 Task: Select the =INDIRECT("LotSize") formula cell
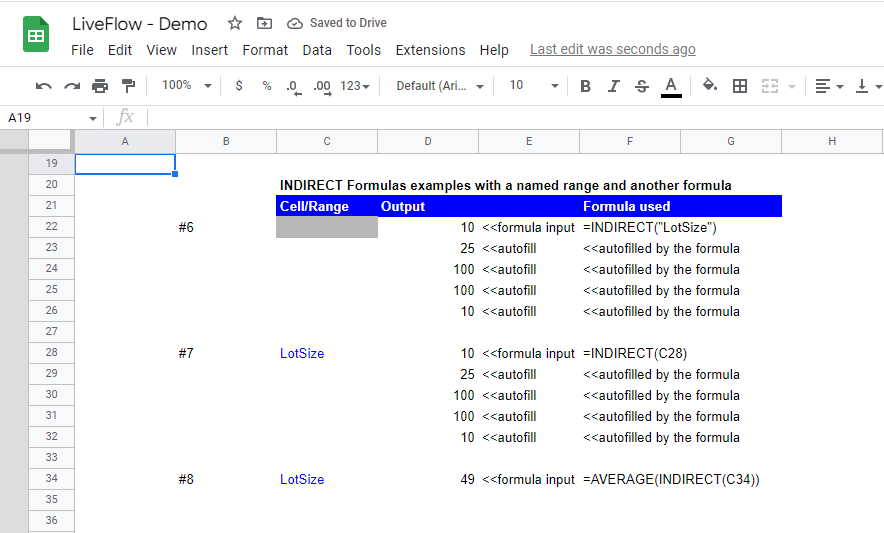[x=630, y=227]
